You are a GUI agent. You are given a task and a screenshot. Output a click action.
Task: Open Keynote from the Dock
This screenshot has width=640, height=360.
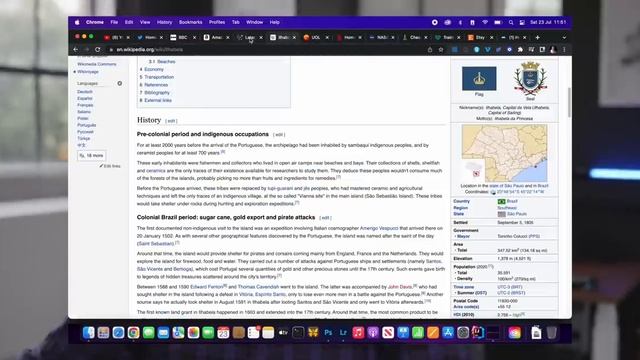click(403, 333)
